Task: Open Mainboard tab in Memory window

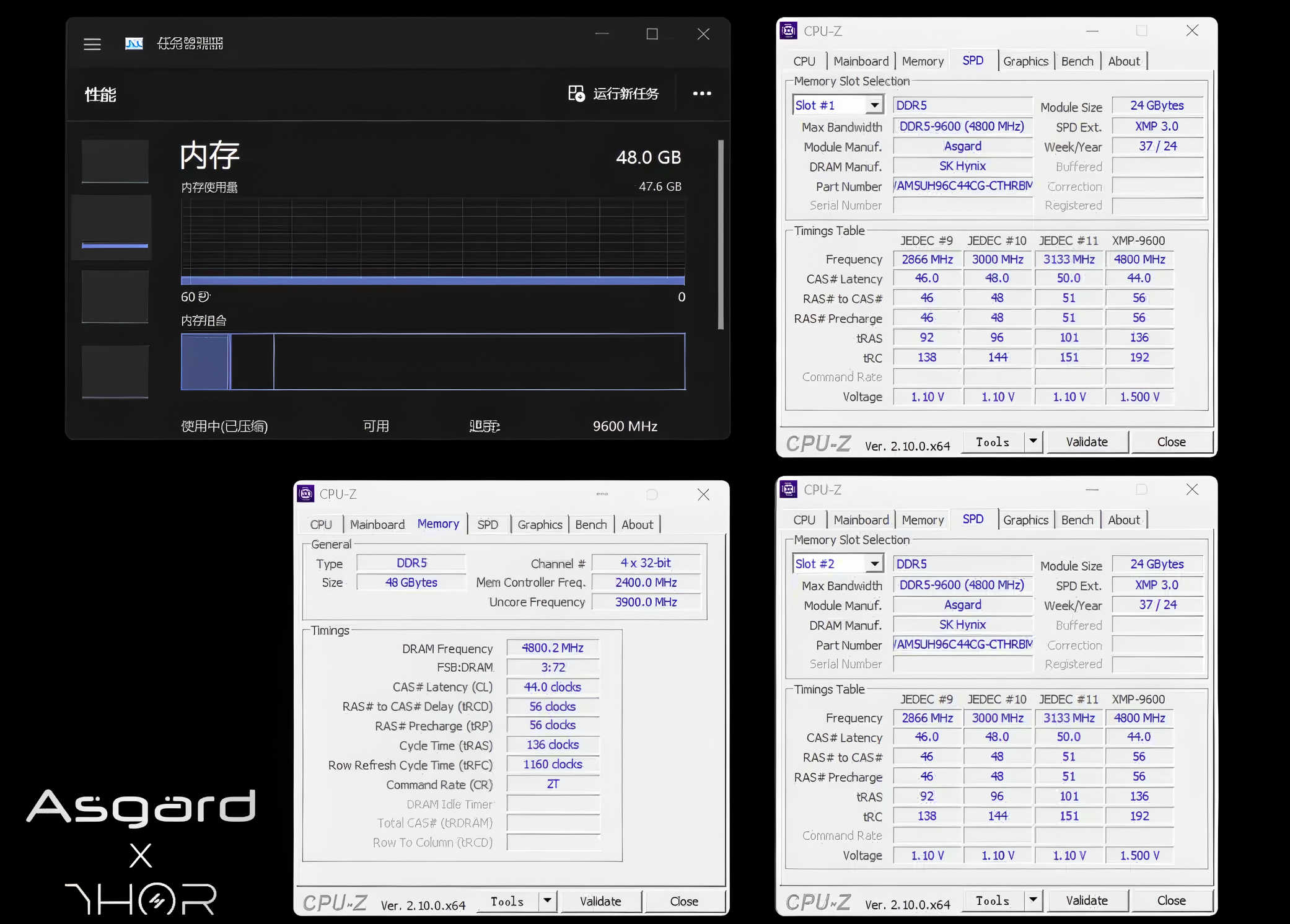Action: point(377,525)
